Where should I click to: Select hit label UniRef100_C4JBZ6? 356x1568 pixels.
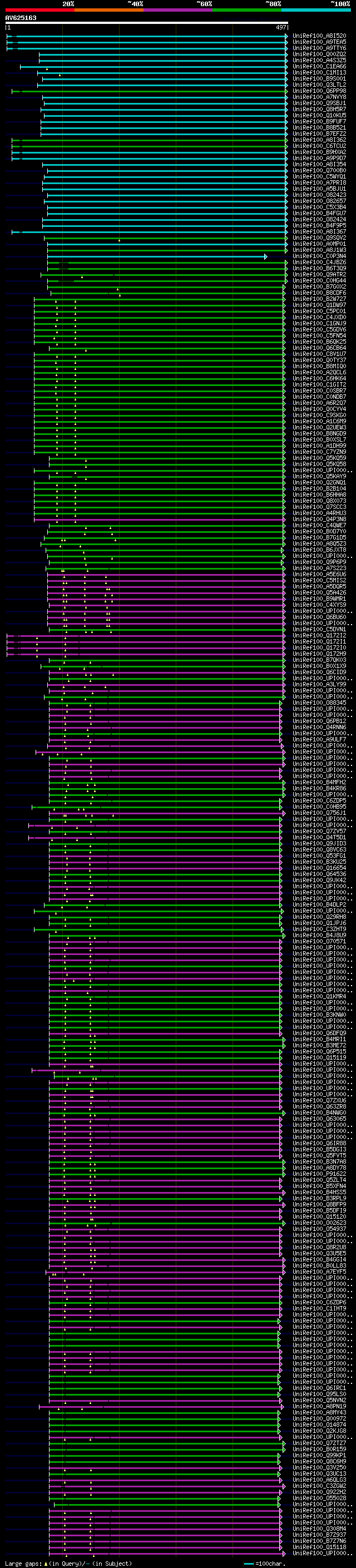(x=319, y=263)
